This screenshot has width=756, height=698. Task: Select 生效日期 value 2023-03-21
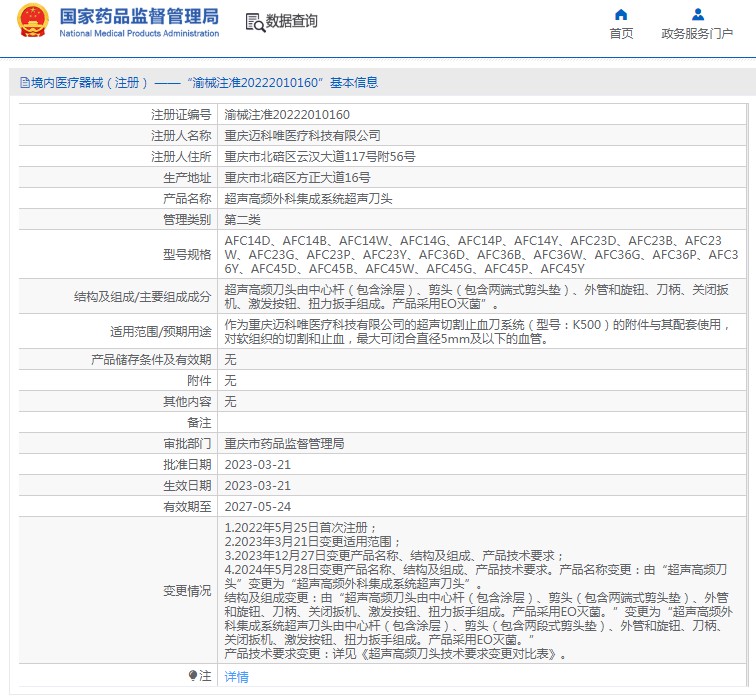coord(258,485)
